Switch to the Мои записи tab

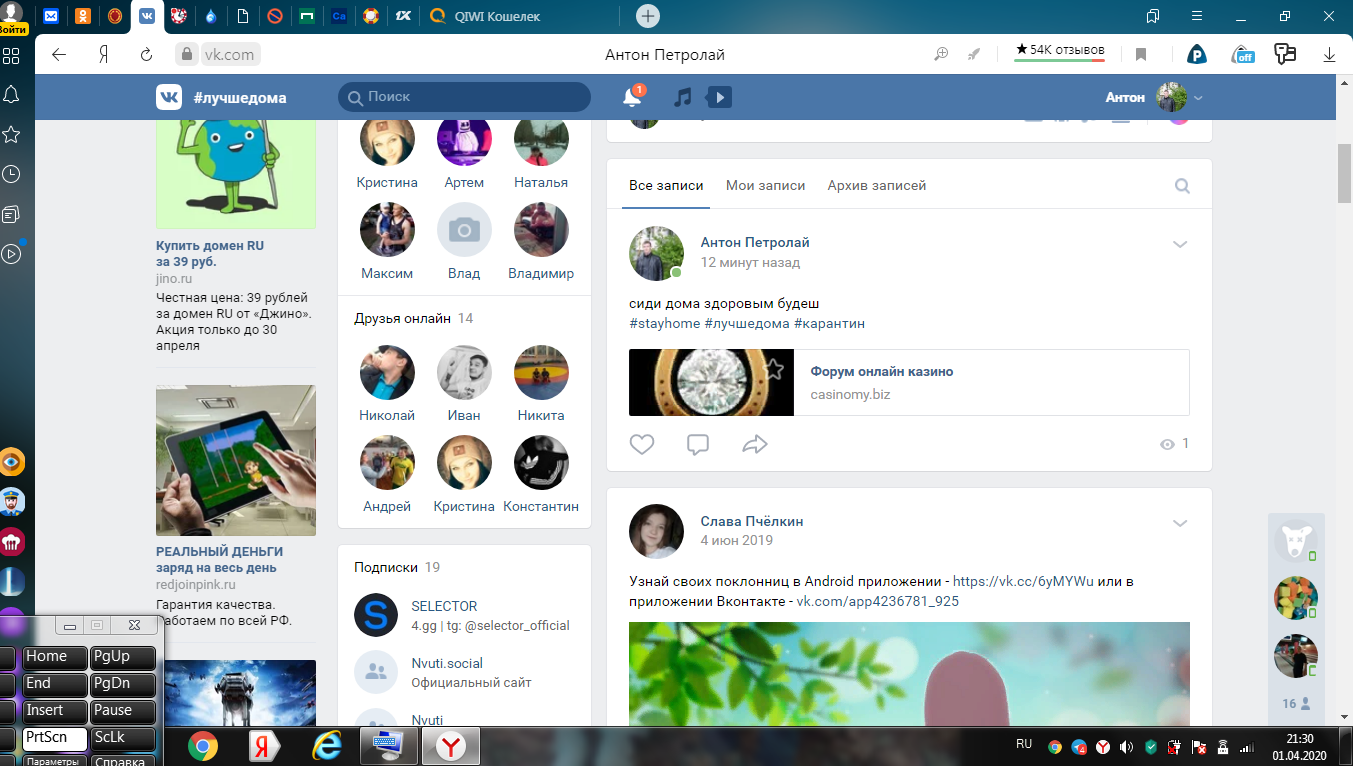pyautogui.click(x=765, y=186)
